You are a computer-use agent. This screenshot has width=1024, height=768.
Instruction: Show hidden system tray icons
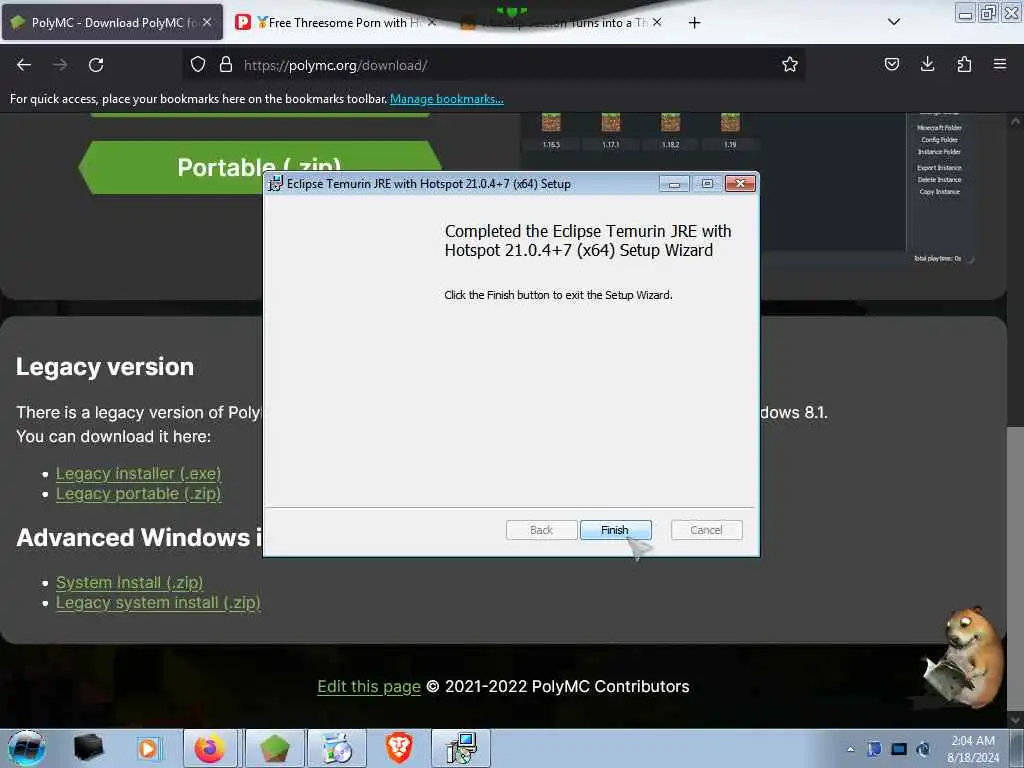pos(850,749)
